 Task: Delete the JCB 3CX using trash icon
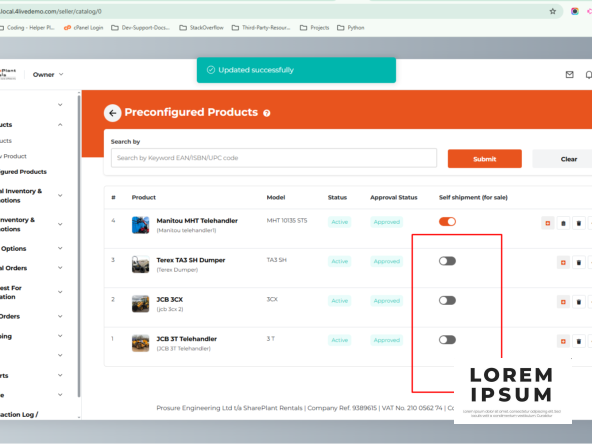click(x=579, y=302)
